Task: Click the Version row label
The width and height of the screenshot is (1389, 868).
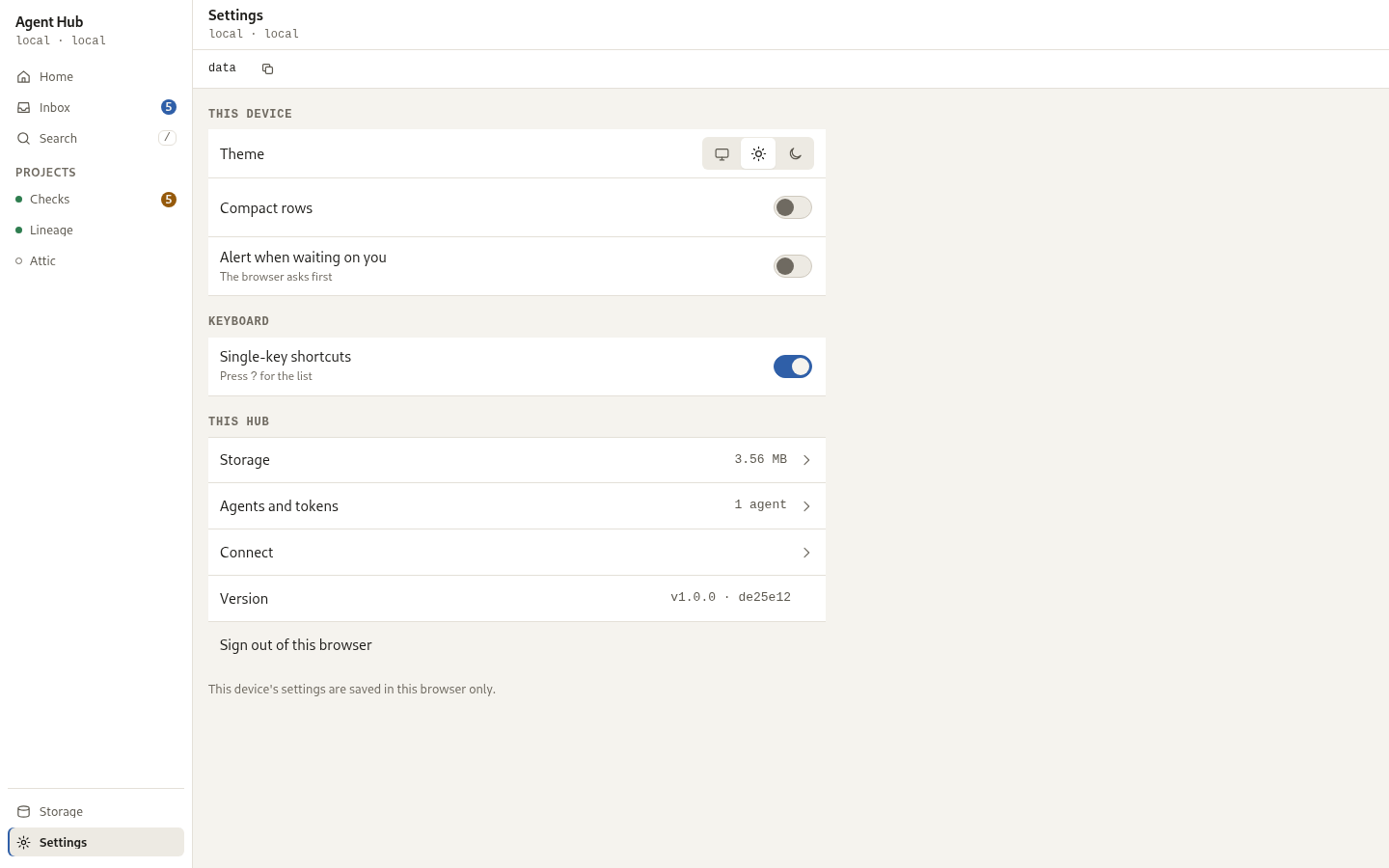Action: tap(244, 599)
